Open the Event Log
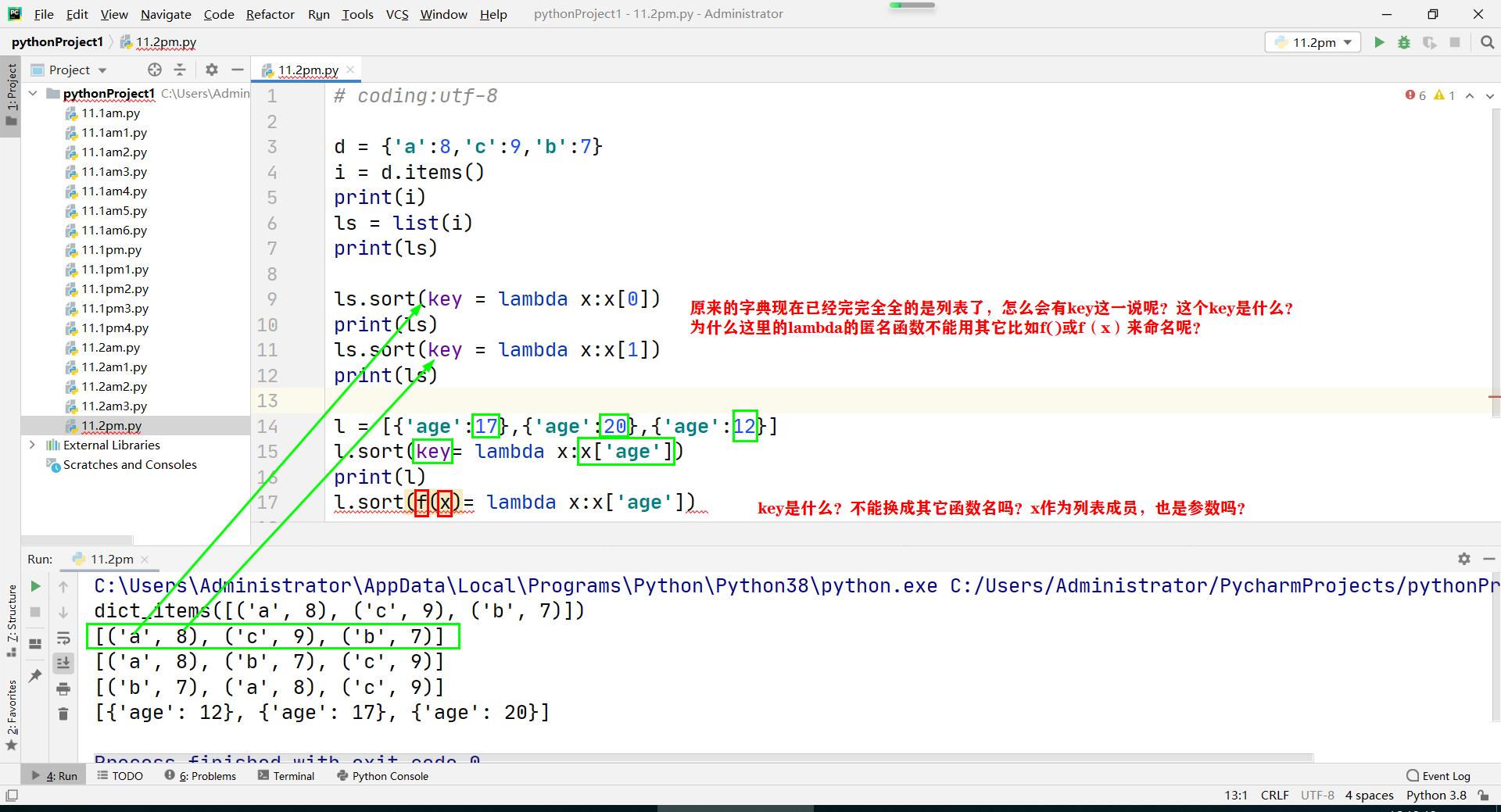Screen dimensions: 1501x812 1438,776
